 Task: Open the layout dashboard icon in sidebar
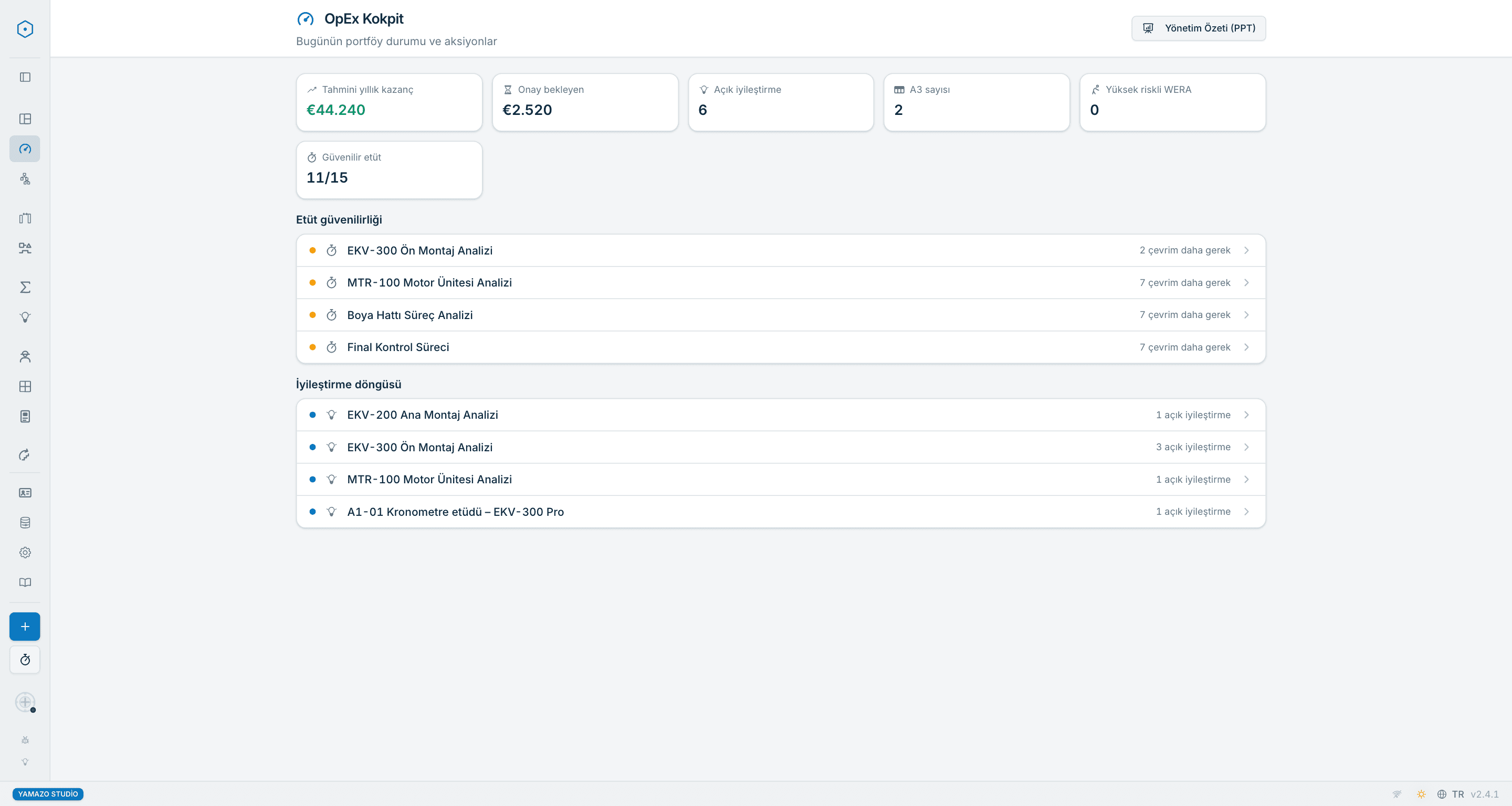click(x=25, y=119)
